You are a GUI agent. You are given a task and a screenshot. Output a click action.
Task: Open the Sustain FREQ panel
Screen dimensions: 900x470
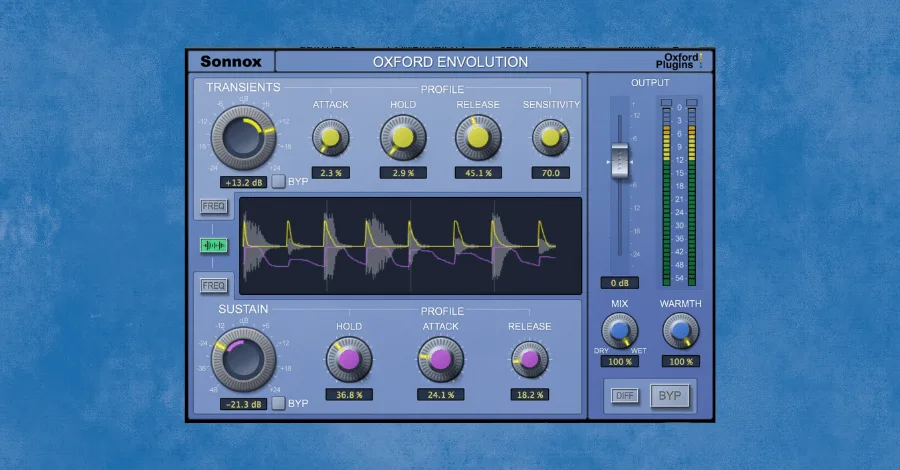point(214,285)
